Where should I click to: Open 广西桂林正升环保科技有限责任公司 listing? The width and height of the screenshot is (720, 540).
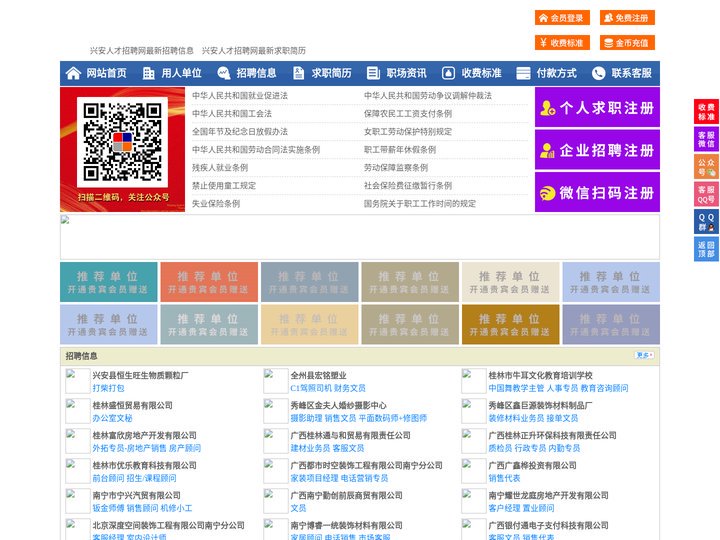point(552,435)
